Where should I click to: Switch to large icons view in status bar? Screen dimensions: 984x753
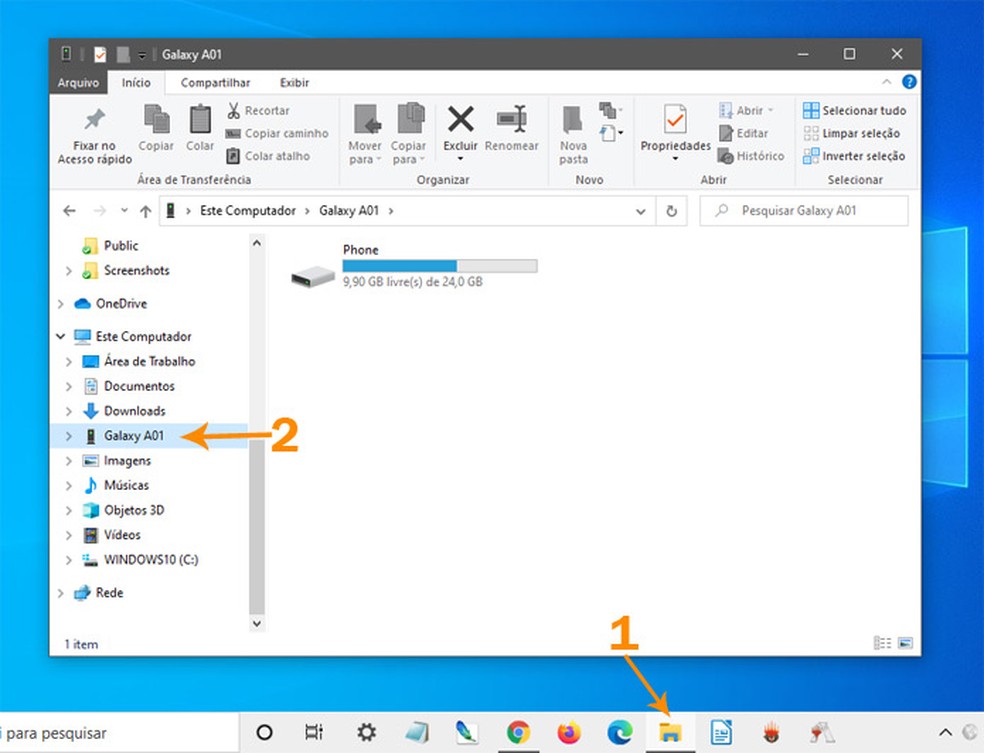tap(906, 643)
